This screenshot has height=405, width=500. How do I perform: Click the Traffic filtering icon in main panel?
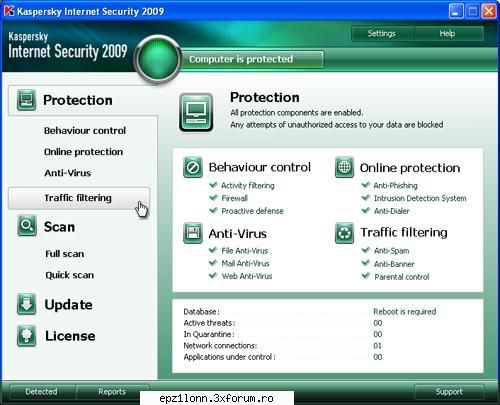click(344, 233)
